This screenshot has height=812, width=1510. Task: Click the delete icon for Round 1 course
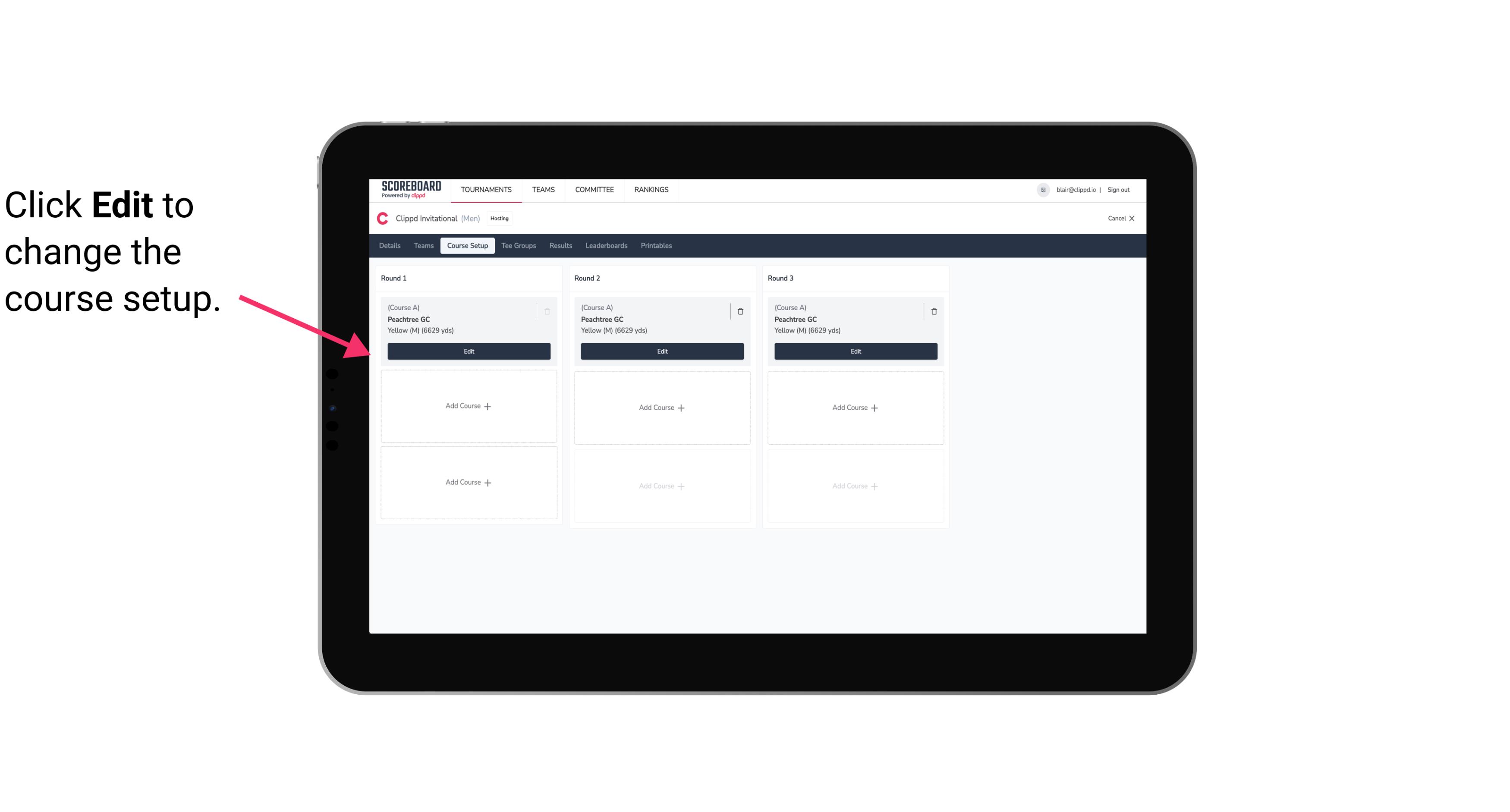coord(546,311)
